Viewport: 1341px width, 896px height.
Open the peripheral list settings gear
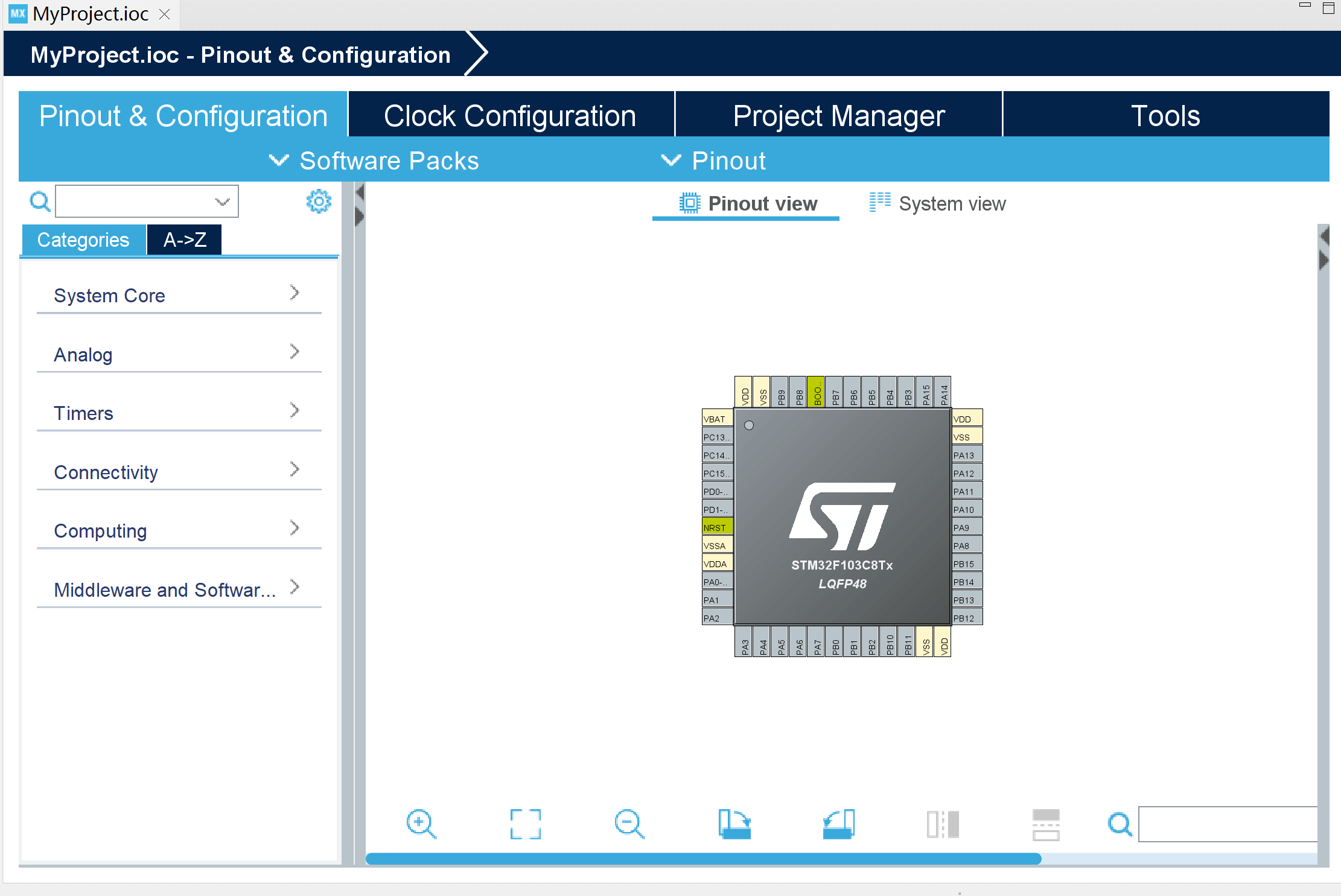(319, 202)
